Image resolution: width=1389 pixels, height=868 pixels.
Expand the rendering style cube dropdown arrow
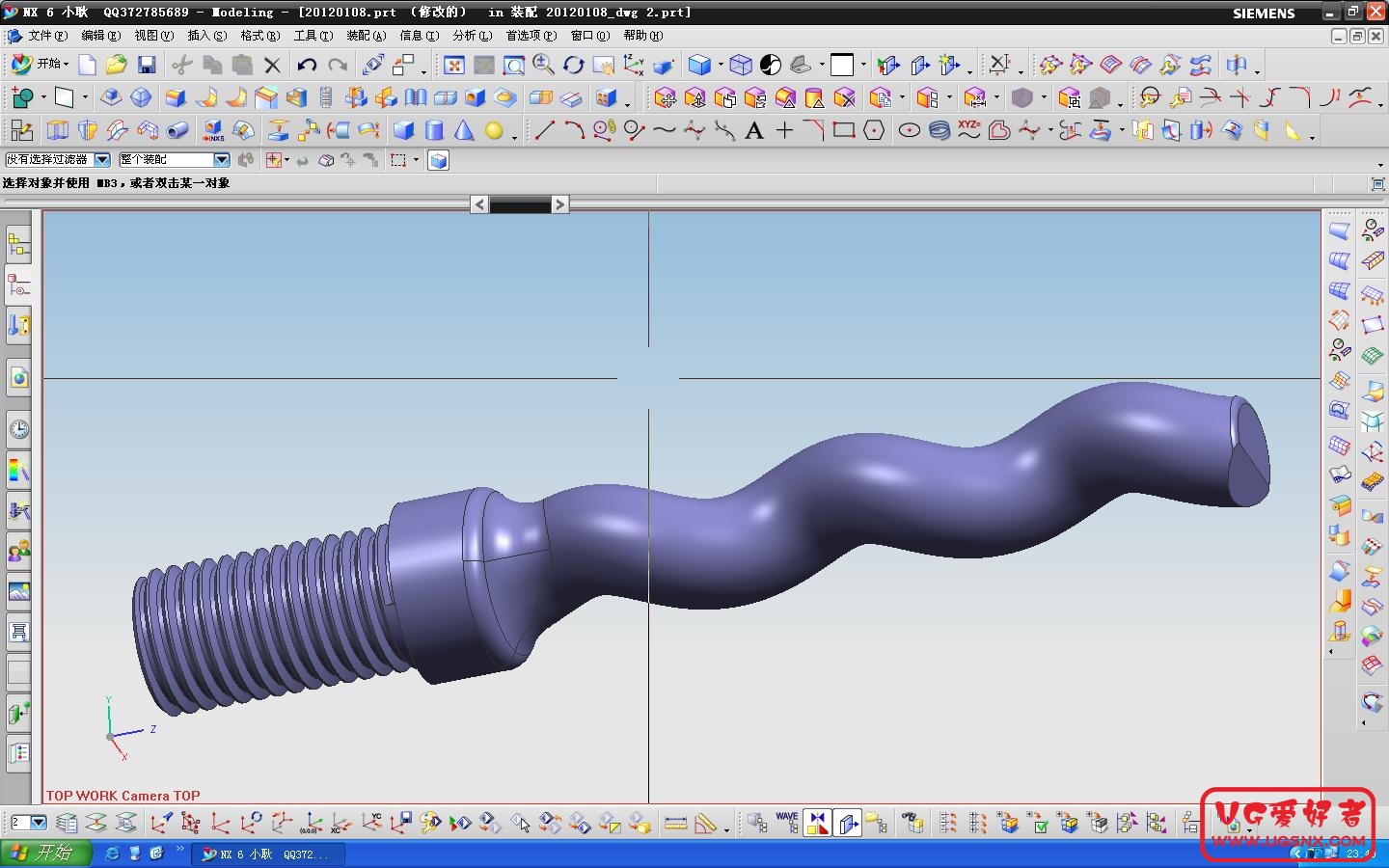tap(721, 66)
